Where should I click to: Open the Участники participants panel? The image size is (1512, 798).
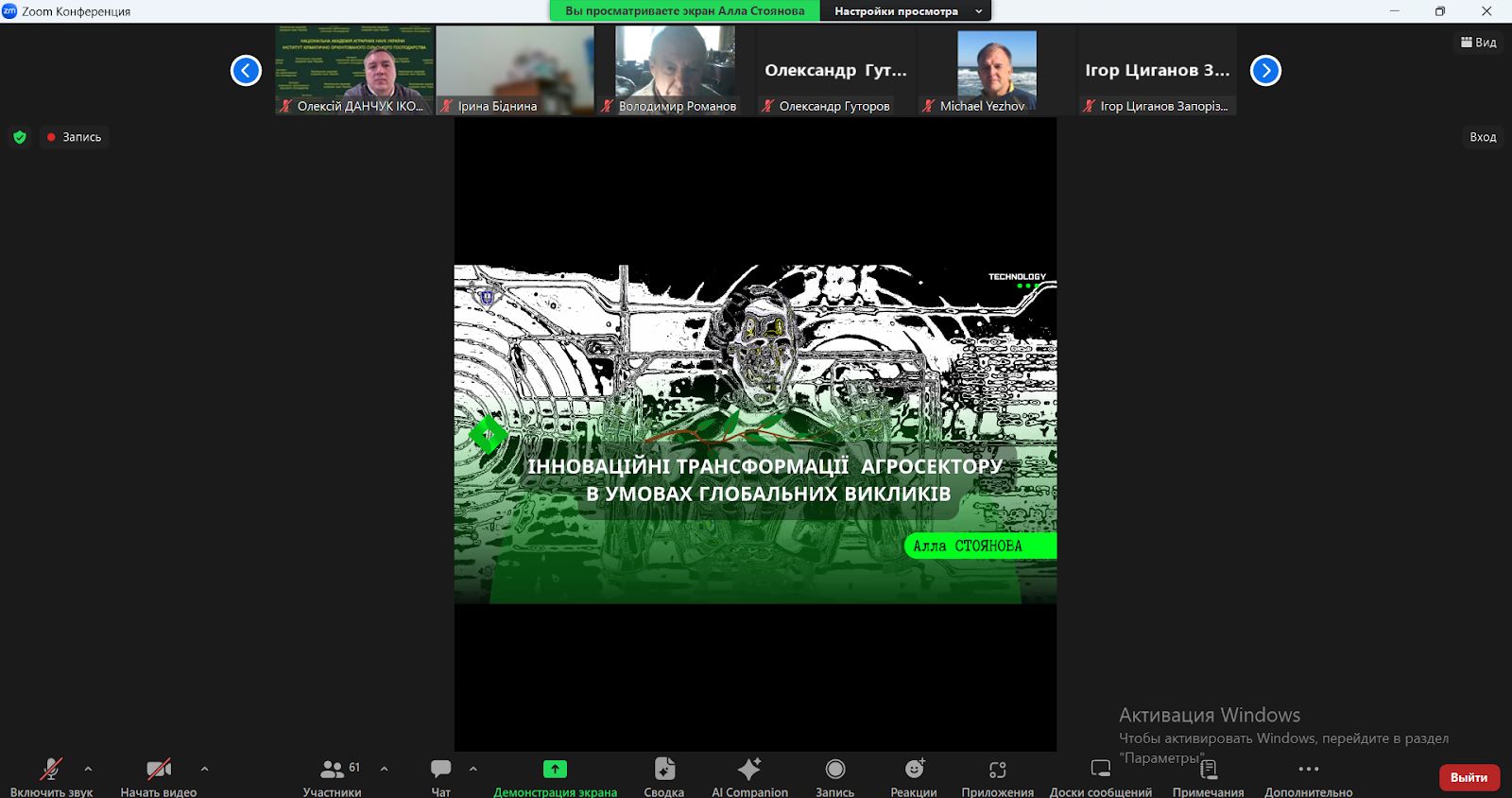[333, 777]
